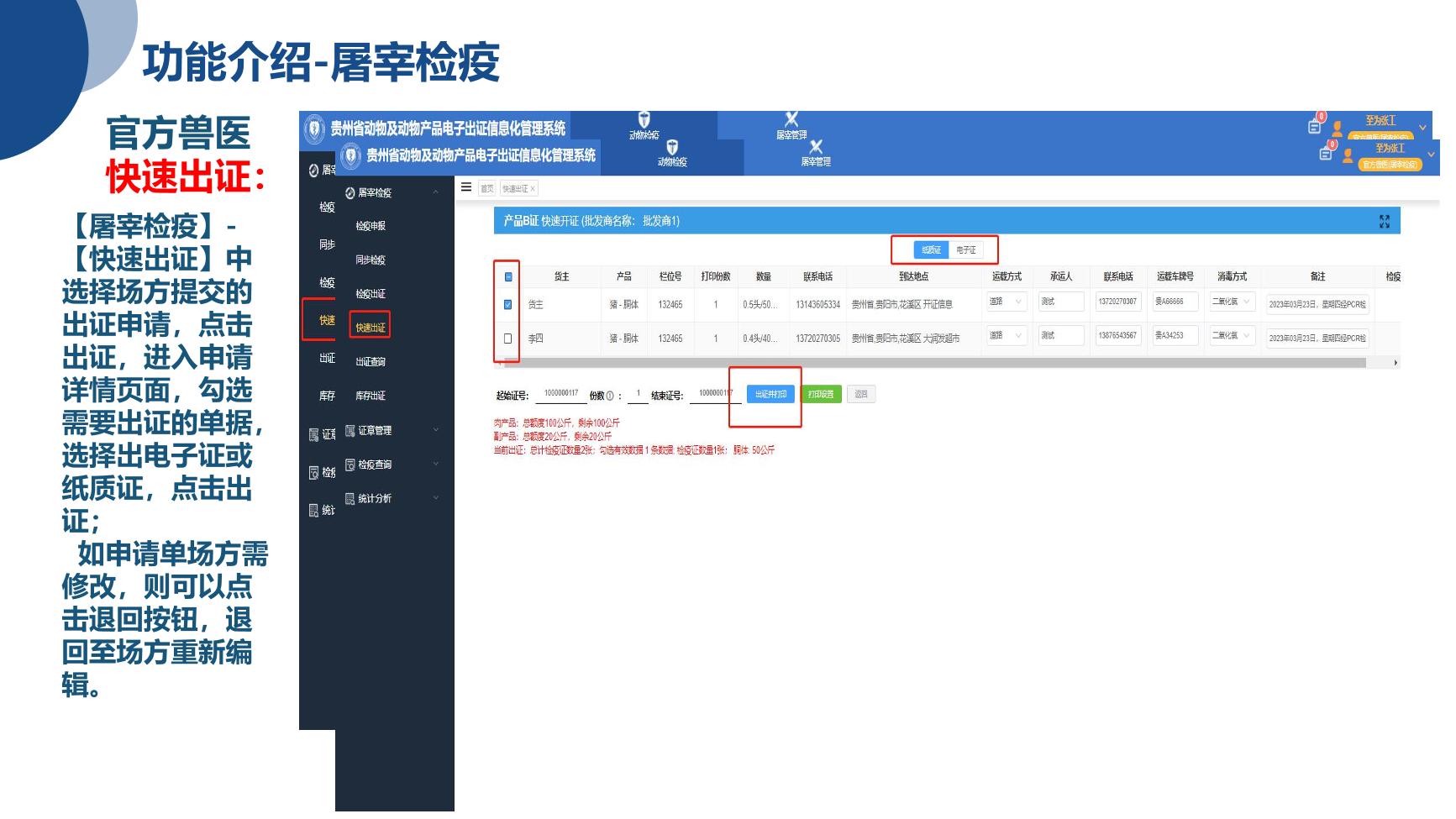Open the 运载方式 dropdown in the first row
This screenshot has height=819, width=1456.
pyautogui.click(x=1007, y=302)
